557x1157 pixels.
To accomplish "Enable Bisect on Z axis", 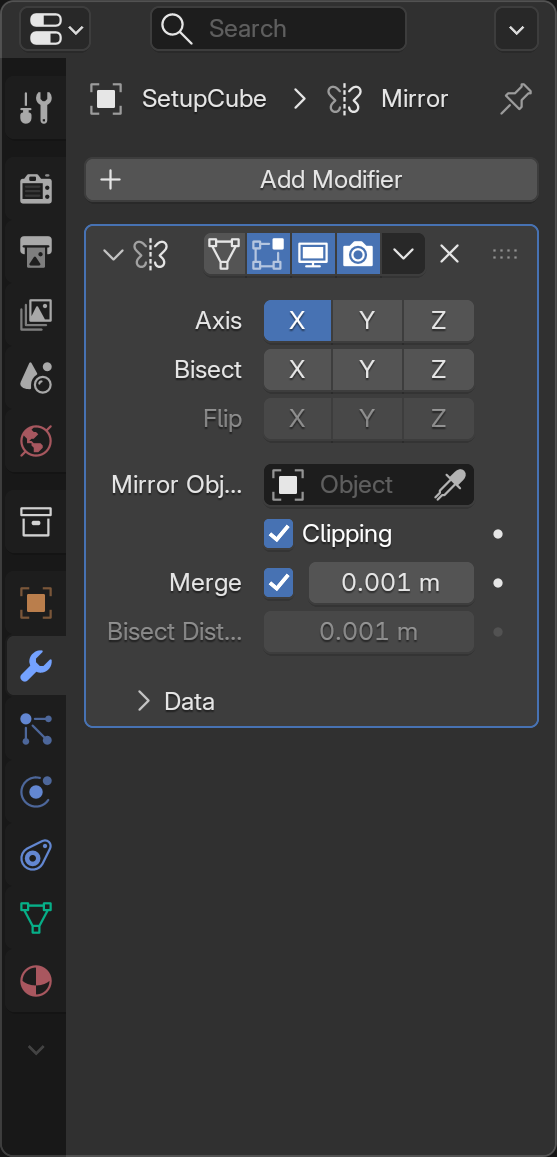I will (x=438, y=370).
